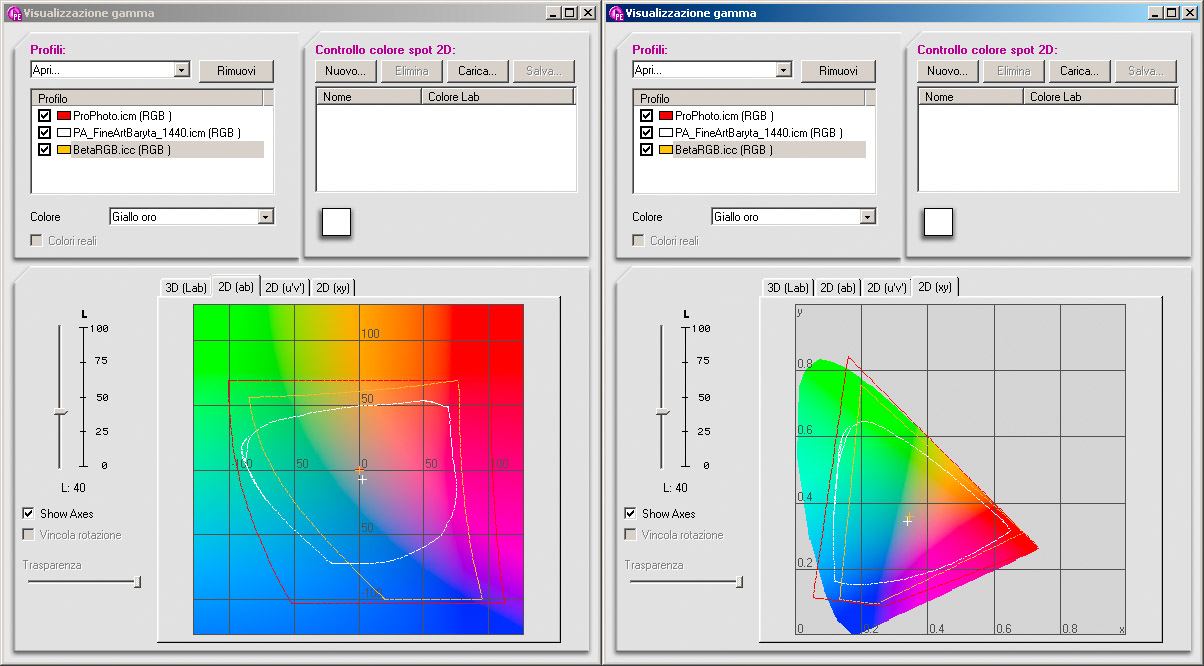Image resolution: width=1204 pixels, height=666 pixels.
Task: Open 2D (ab) tab in right window
Action: pos(838,288)
